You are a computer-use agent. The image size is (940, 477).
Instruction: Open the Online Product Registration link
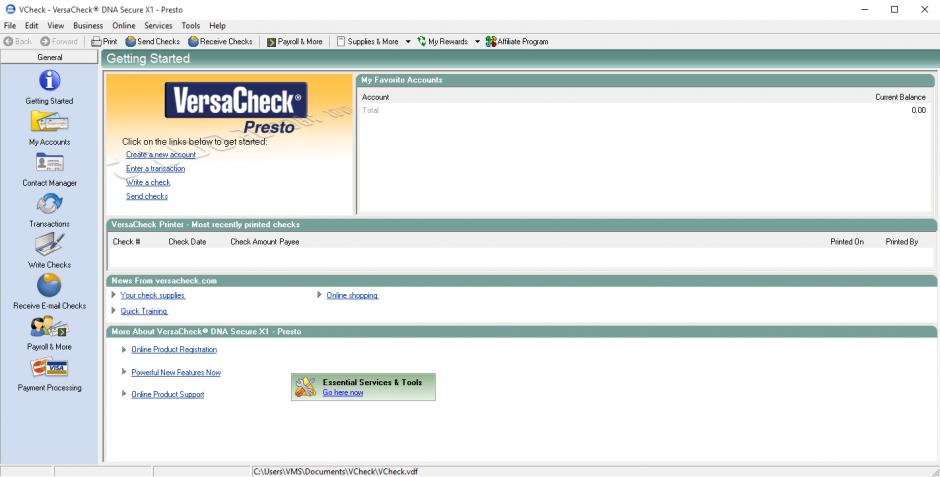coord(174,349)
